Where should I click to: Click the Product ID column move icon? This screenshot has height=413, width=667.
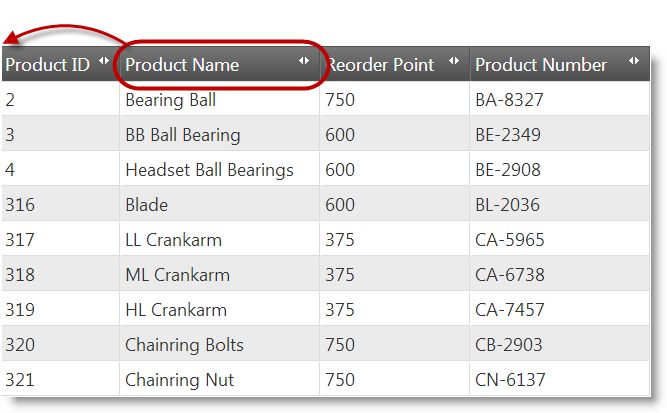point(104,62)
